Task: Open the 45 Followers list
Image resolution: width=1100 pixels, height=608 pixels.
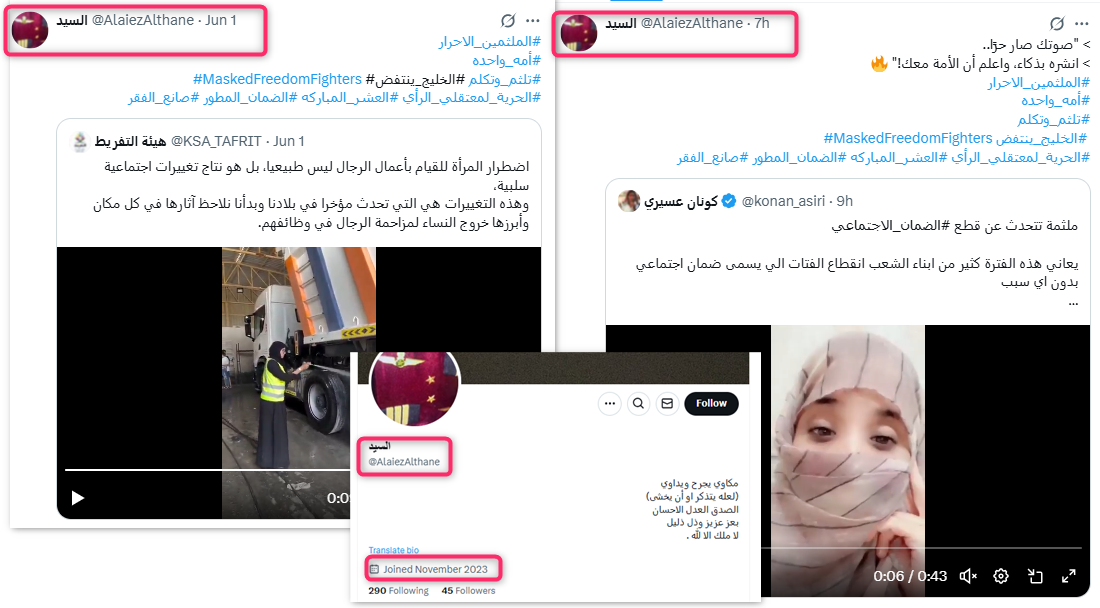Action: [x=468, y=590]
